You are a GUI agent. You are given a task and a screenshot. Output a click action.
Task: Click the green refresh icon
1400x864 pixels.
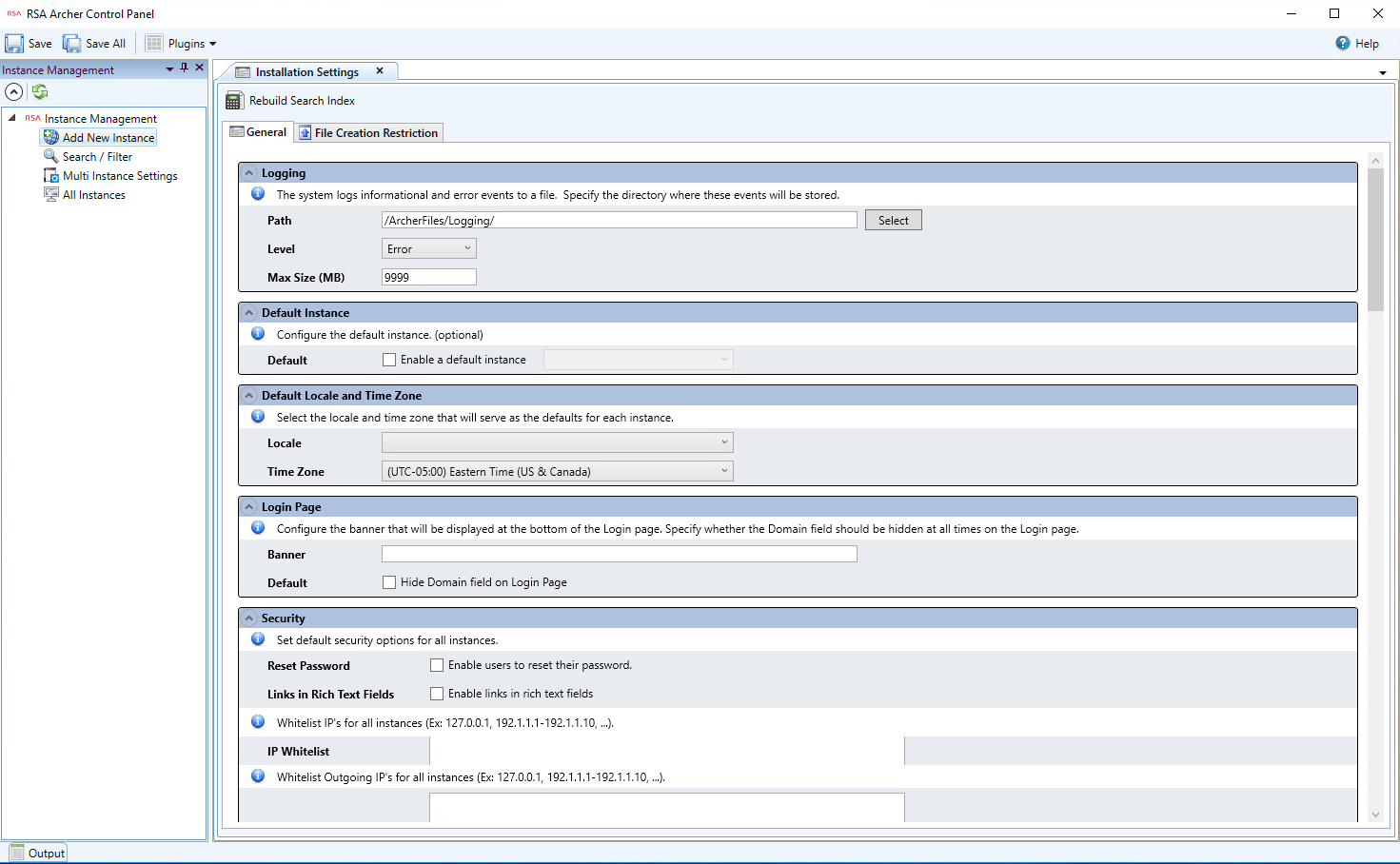40,92
